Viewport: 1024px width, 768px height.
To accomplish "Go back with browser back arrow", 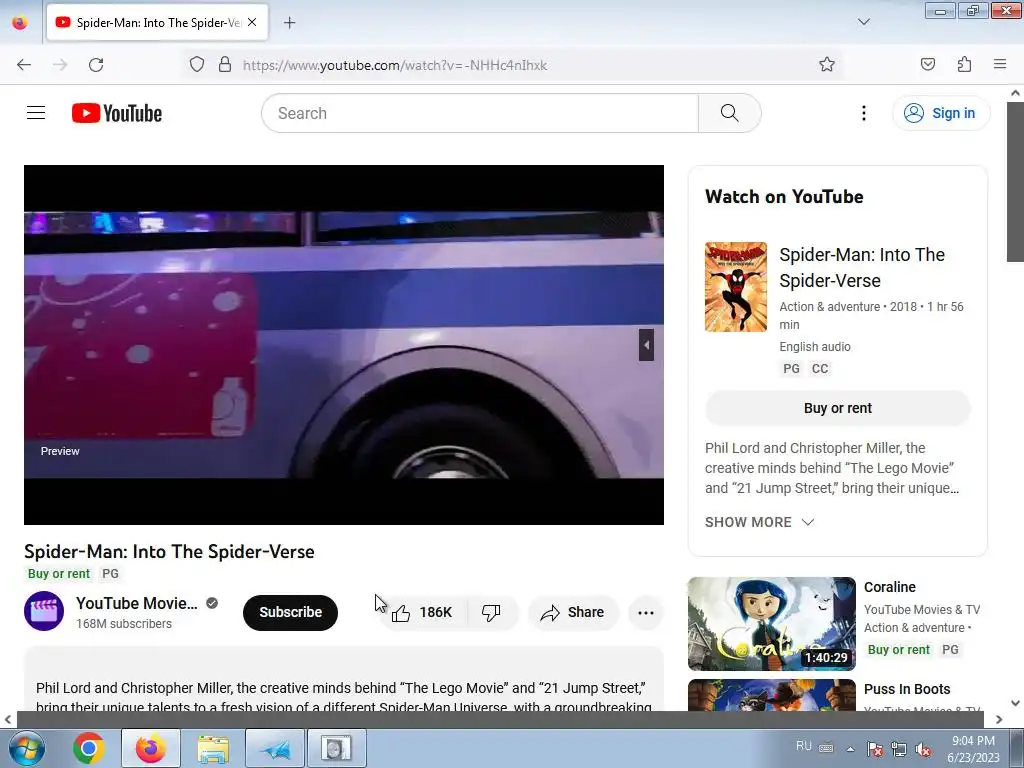I will click(x=24, y=65).
